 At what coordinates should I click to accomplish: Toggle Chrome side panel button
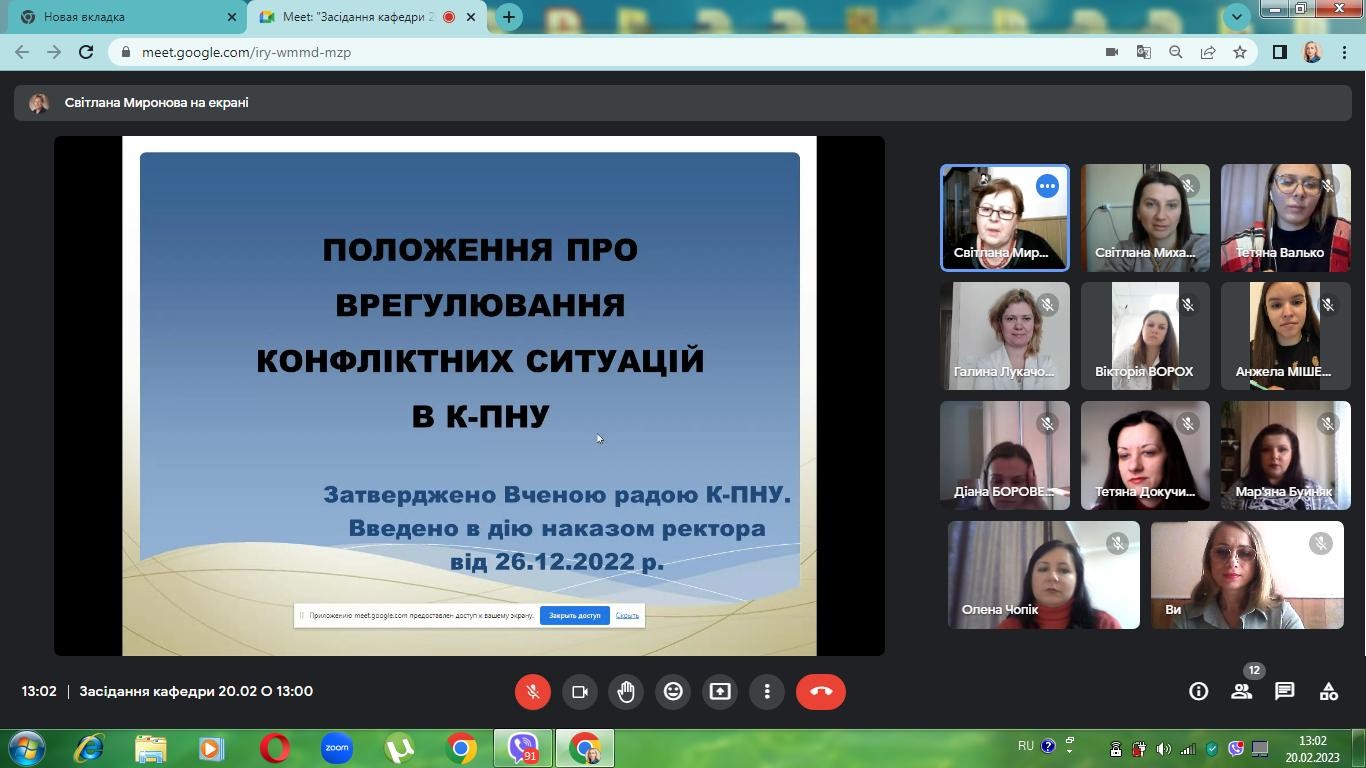(x=1279, y=52)
